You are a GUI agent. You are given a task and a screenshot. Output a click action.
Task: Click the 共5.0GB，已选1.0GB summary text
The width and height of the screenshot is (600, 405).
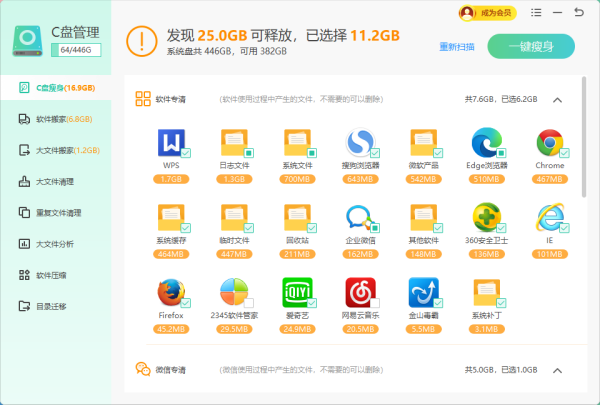click(501, 370)
